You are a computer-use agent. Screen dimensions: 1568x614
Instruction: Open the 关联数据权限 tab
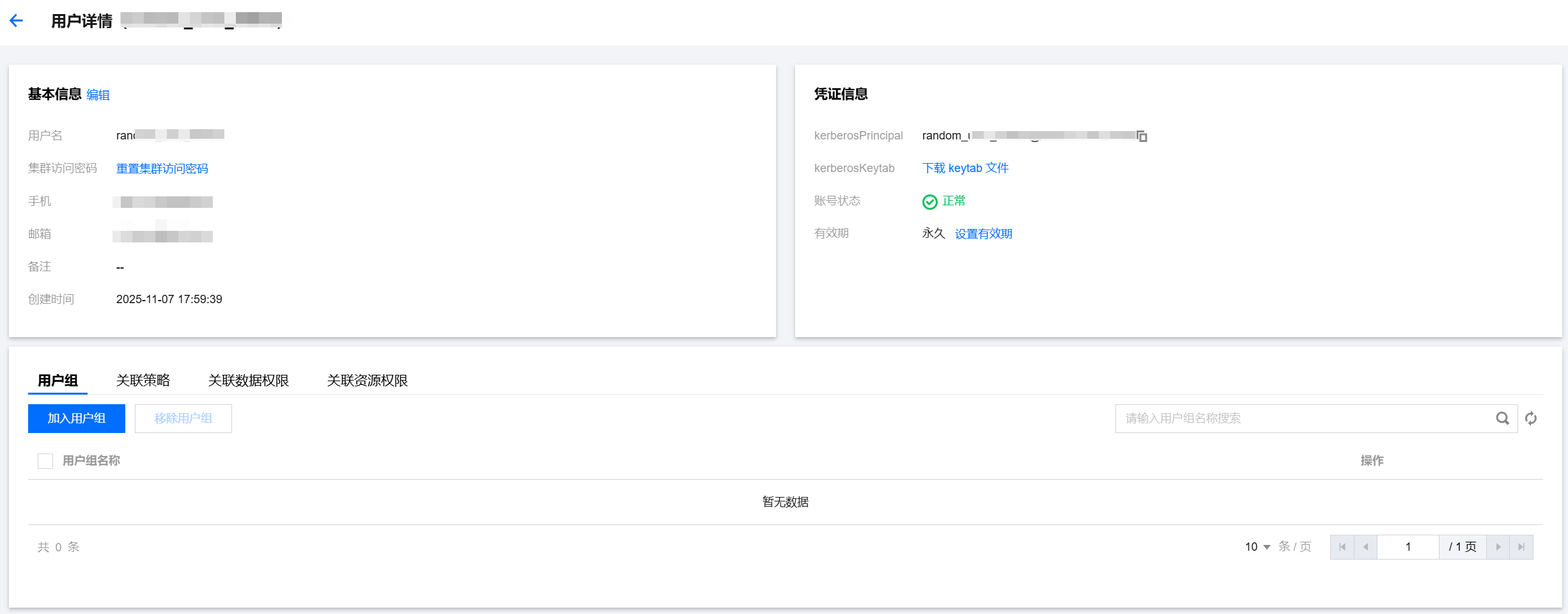pos(248,381)
